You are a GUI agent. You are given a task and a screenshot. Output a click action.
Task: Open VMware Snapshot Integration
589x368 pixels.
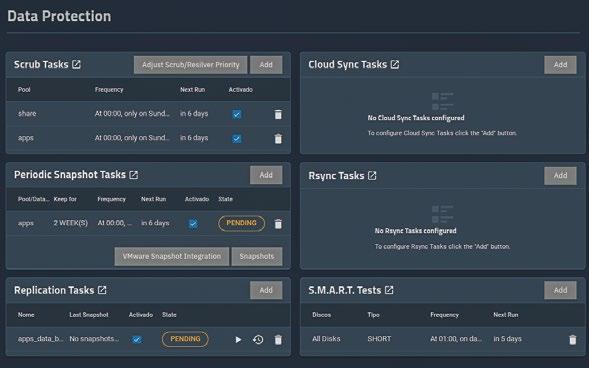[172, 256]
